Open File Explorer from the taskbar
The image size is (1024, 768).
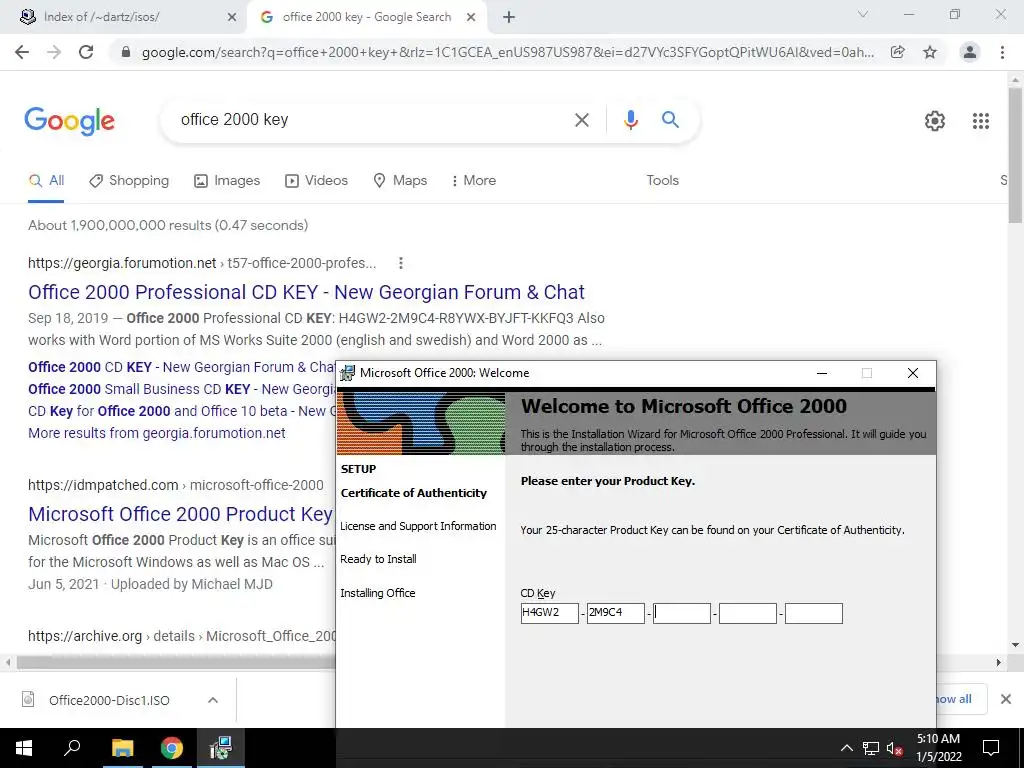point(122,748)
